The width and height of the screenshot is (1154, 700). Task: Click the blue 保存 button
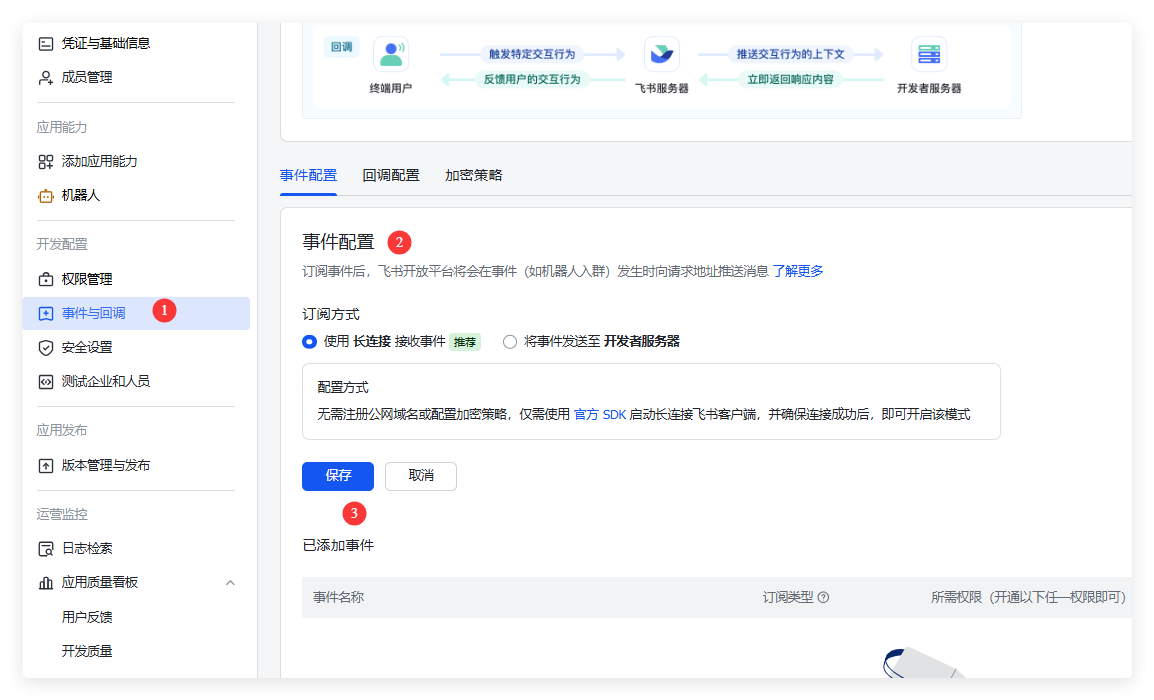coord(338,476)
